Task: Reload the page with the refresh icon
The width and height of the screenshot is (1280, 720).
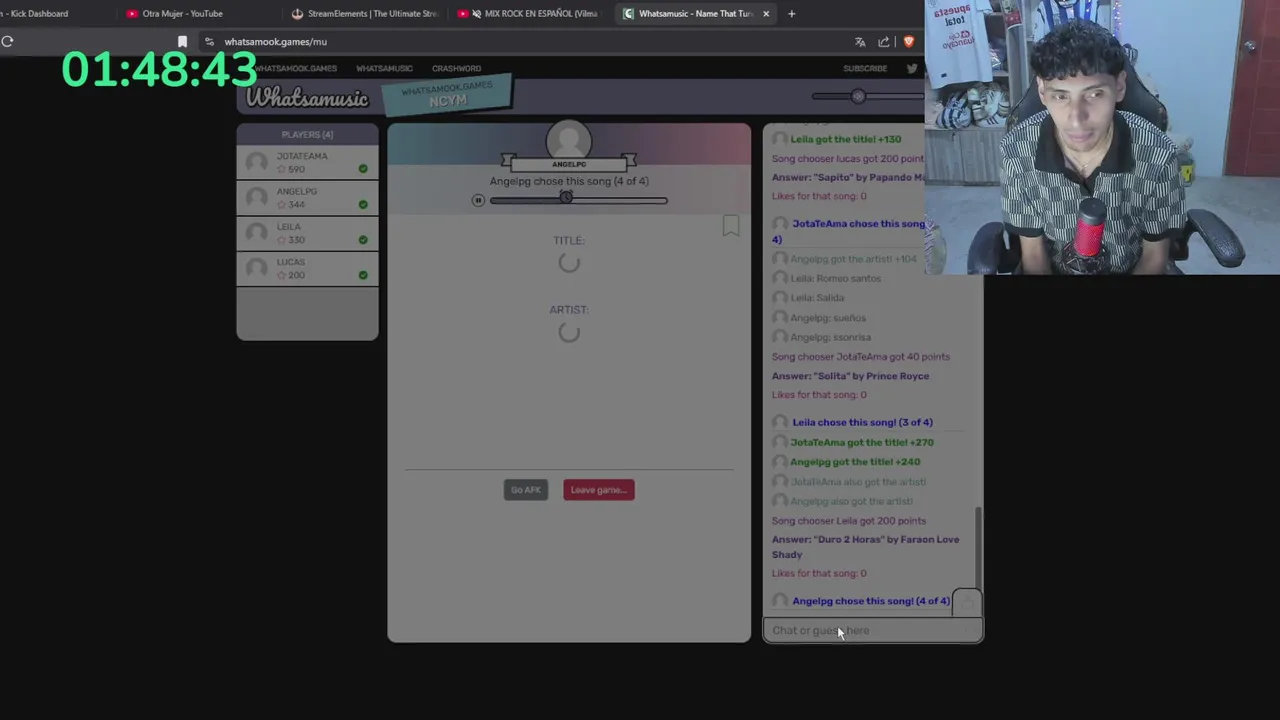Action: [x=7, y=42]
